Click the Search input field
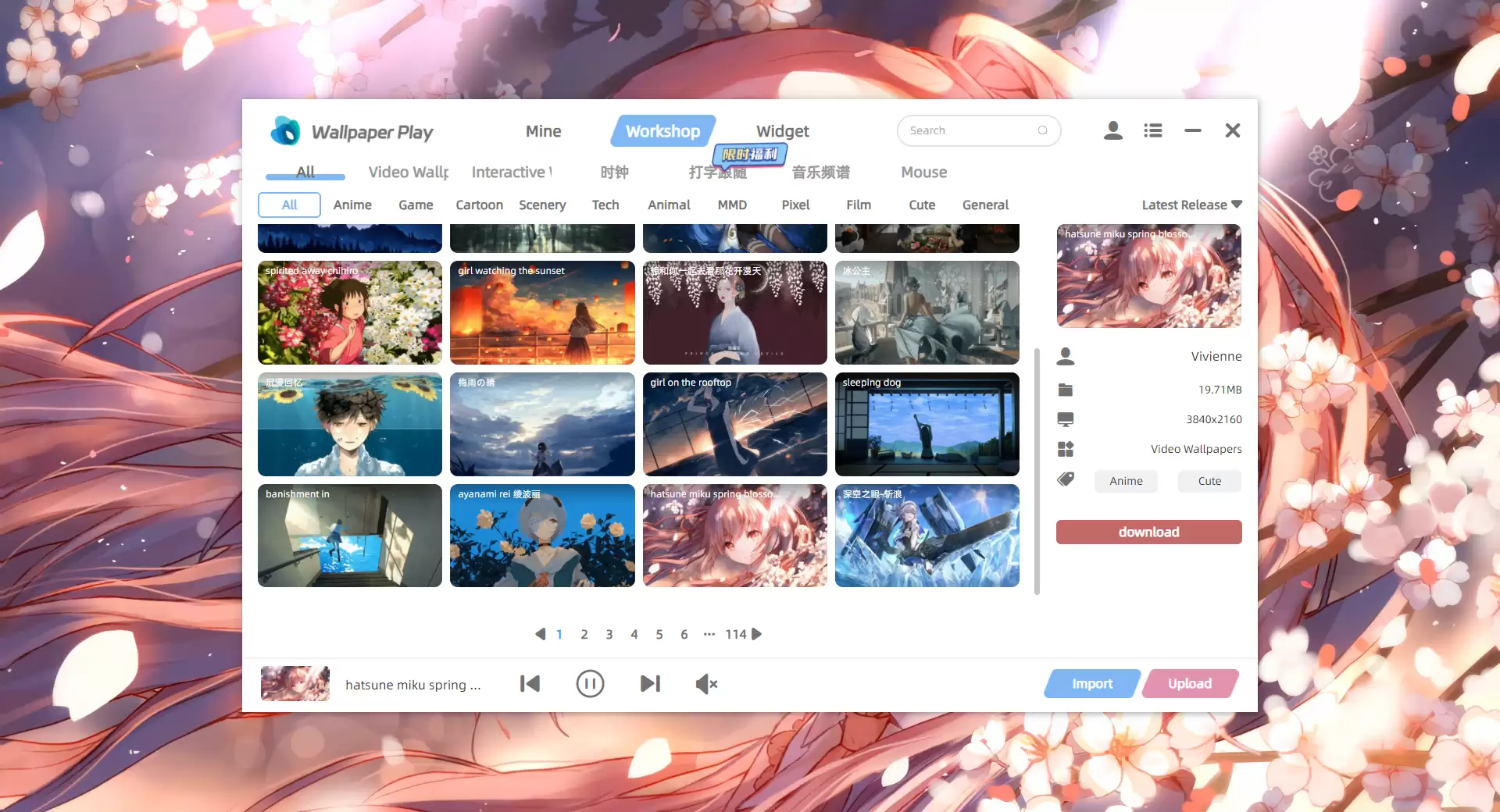1500x812 pixels. point(979,130)
